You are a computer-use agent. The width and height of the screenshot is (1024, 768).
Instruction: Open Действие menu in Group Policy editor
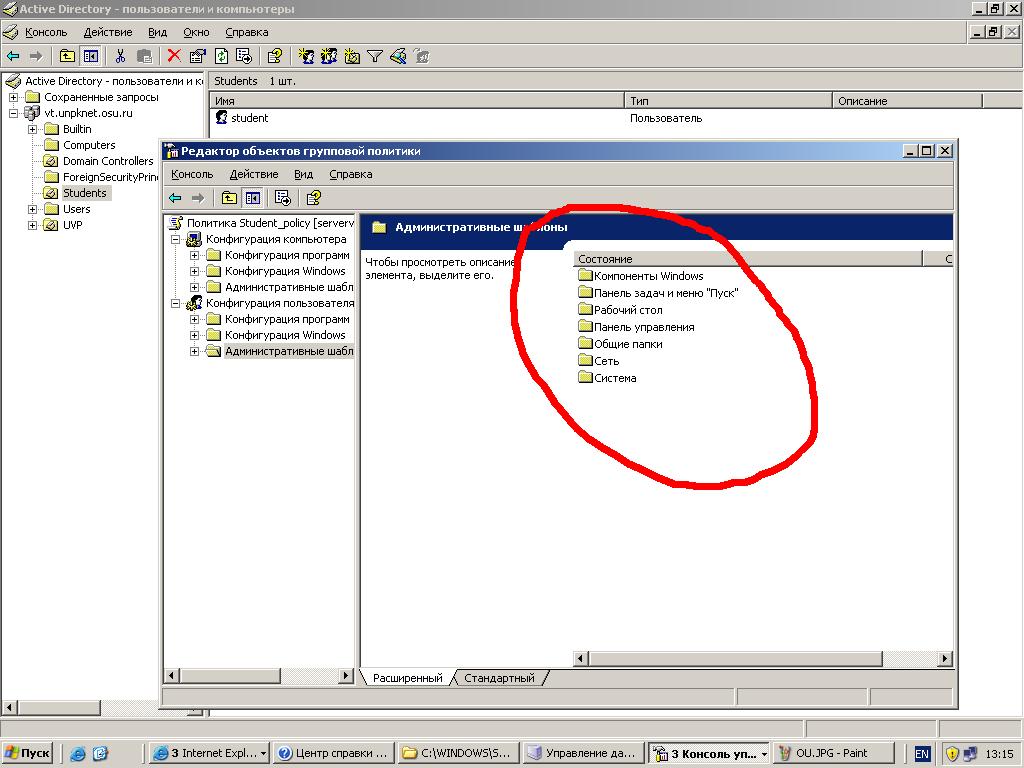pos(253,174)
